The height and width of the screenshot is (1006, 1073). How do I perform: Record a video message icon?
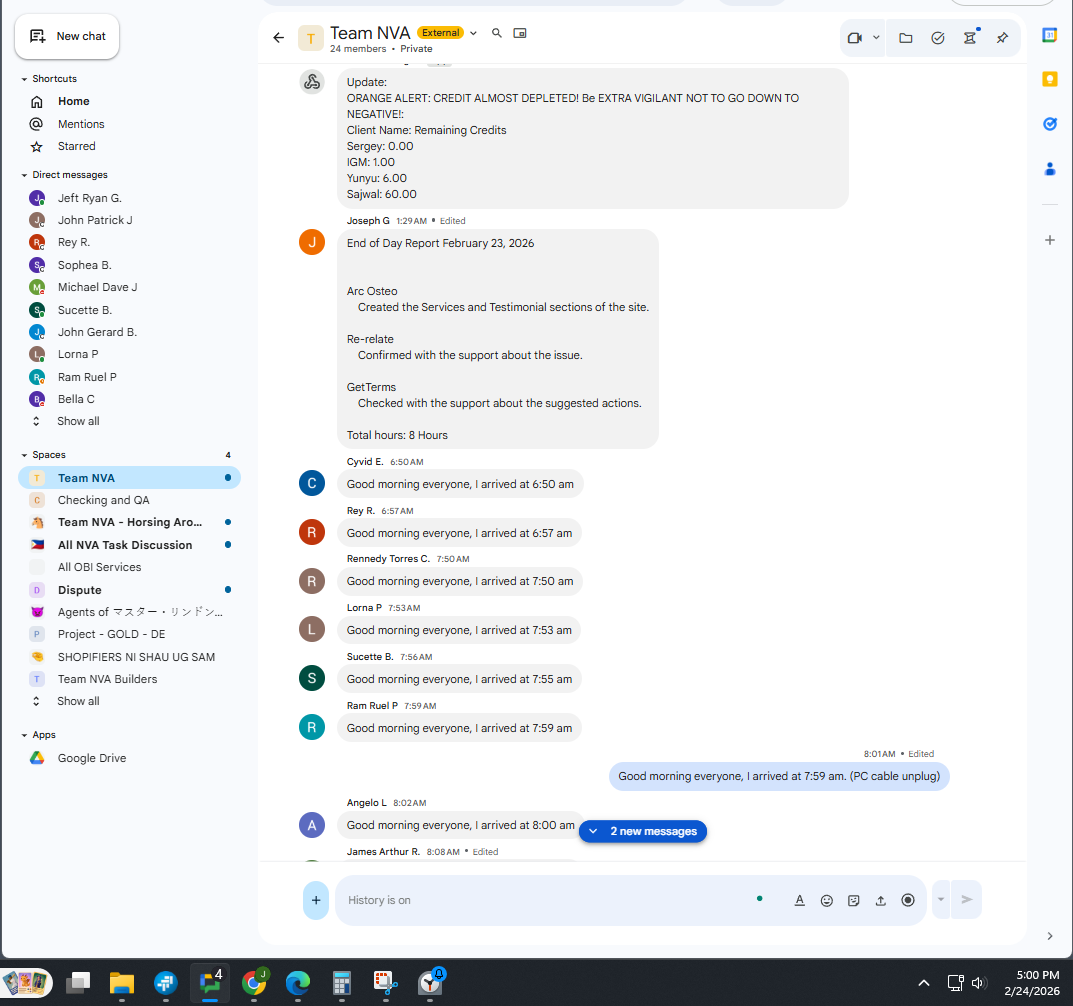coord(908,901)
